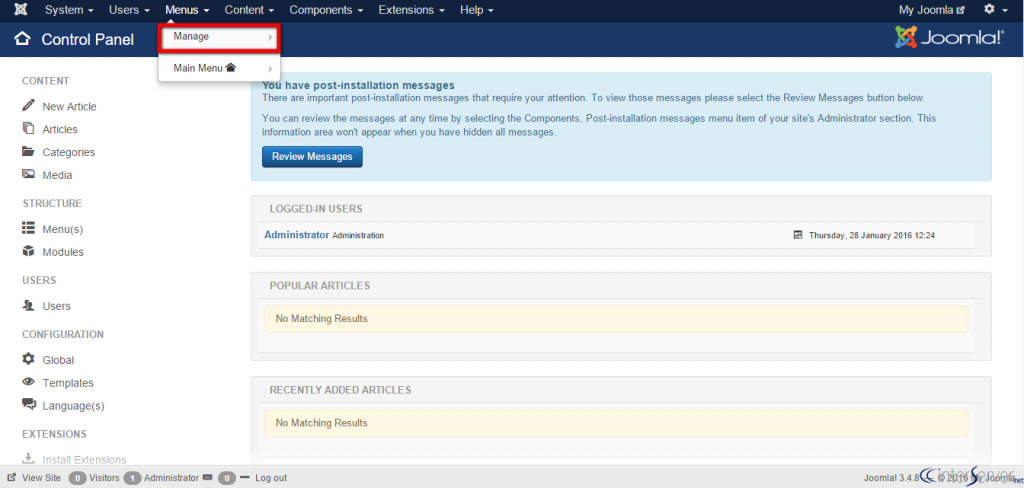Click the Articles stack icon
The height and width of the screenshot is (488, 1024).
point(28,128)
